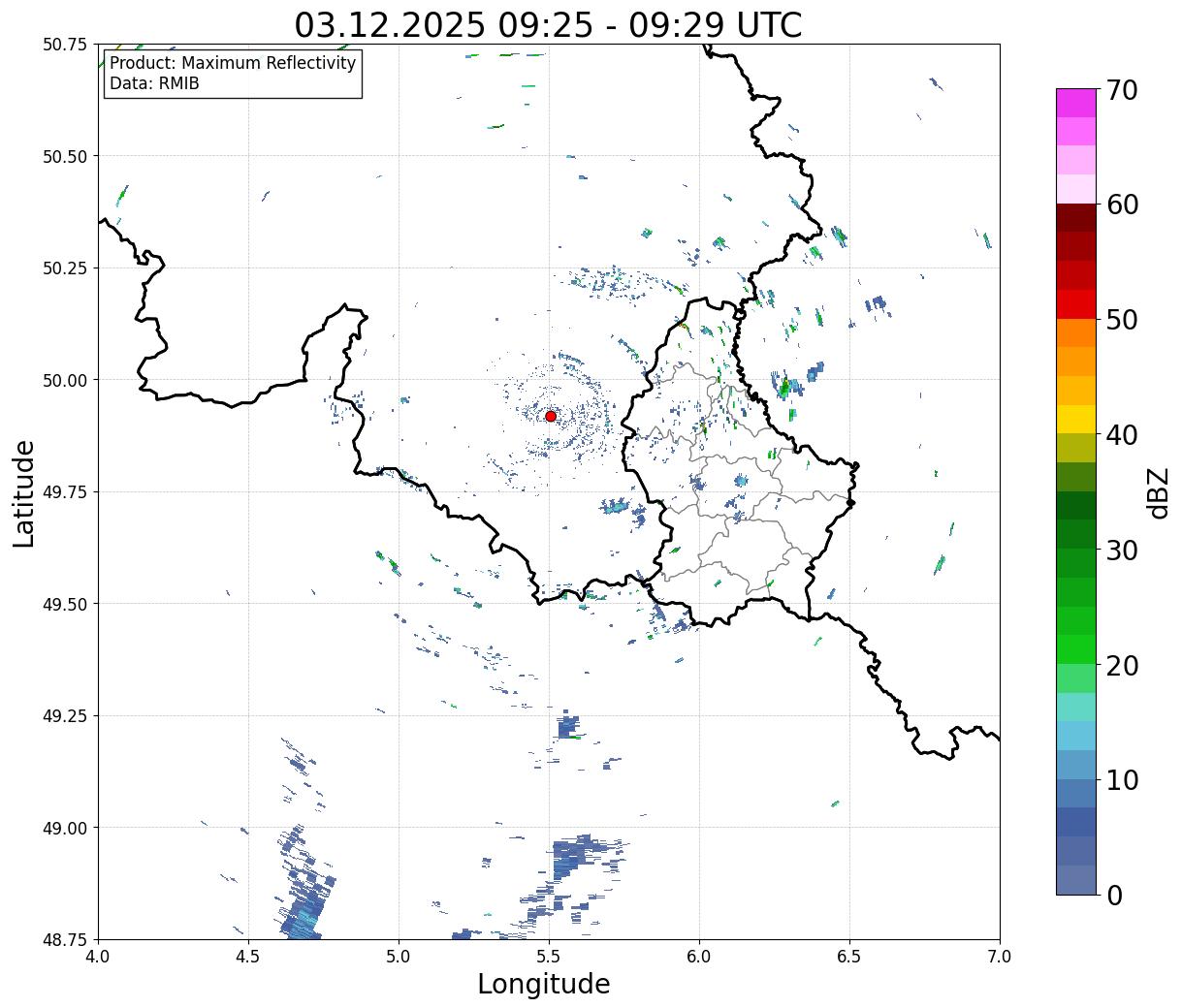Click the latitude tick label 48.75

[x=65, y=939]
